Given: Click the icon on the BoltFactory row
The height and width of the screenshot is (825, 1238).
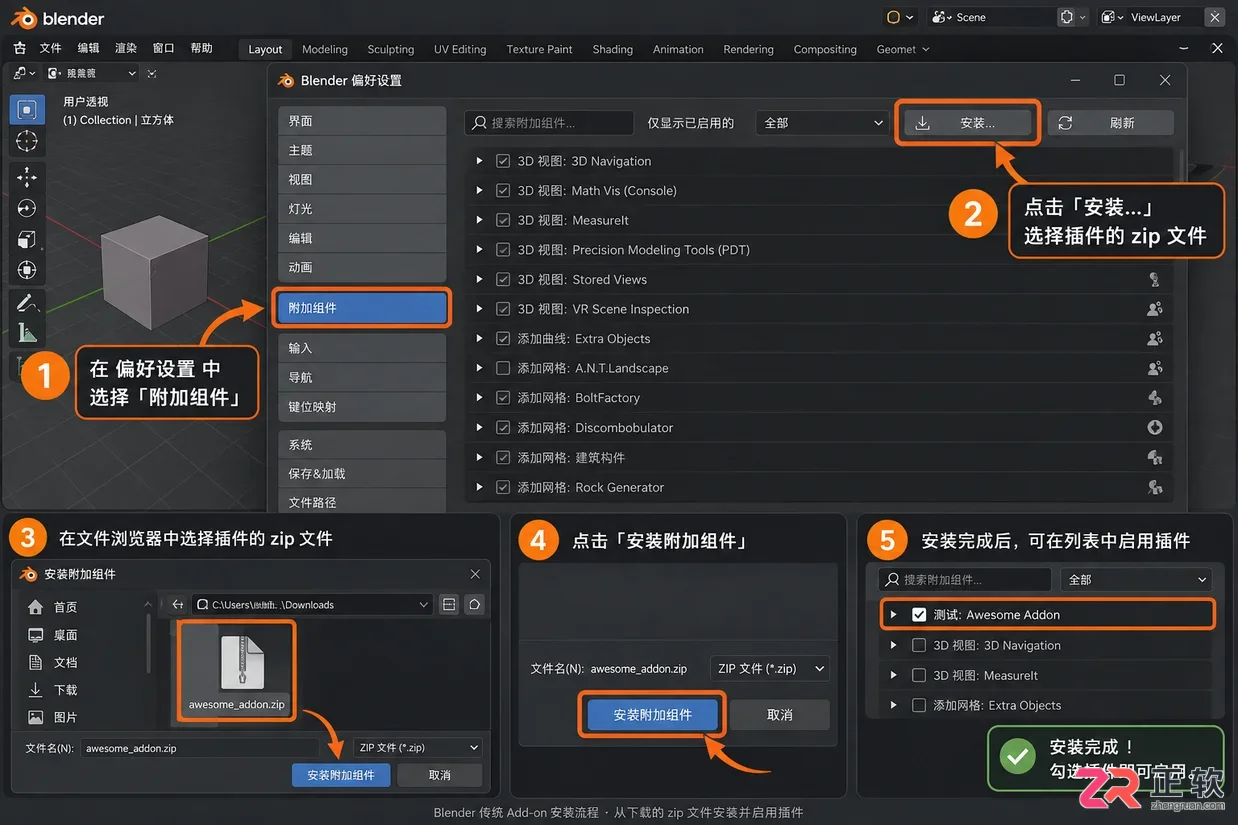Looking at the screenshot, I should coord(1155,398).
